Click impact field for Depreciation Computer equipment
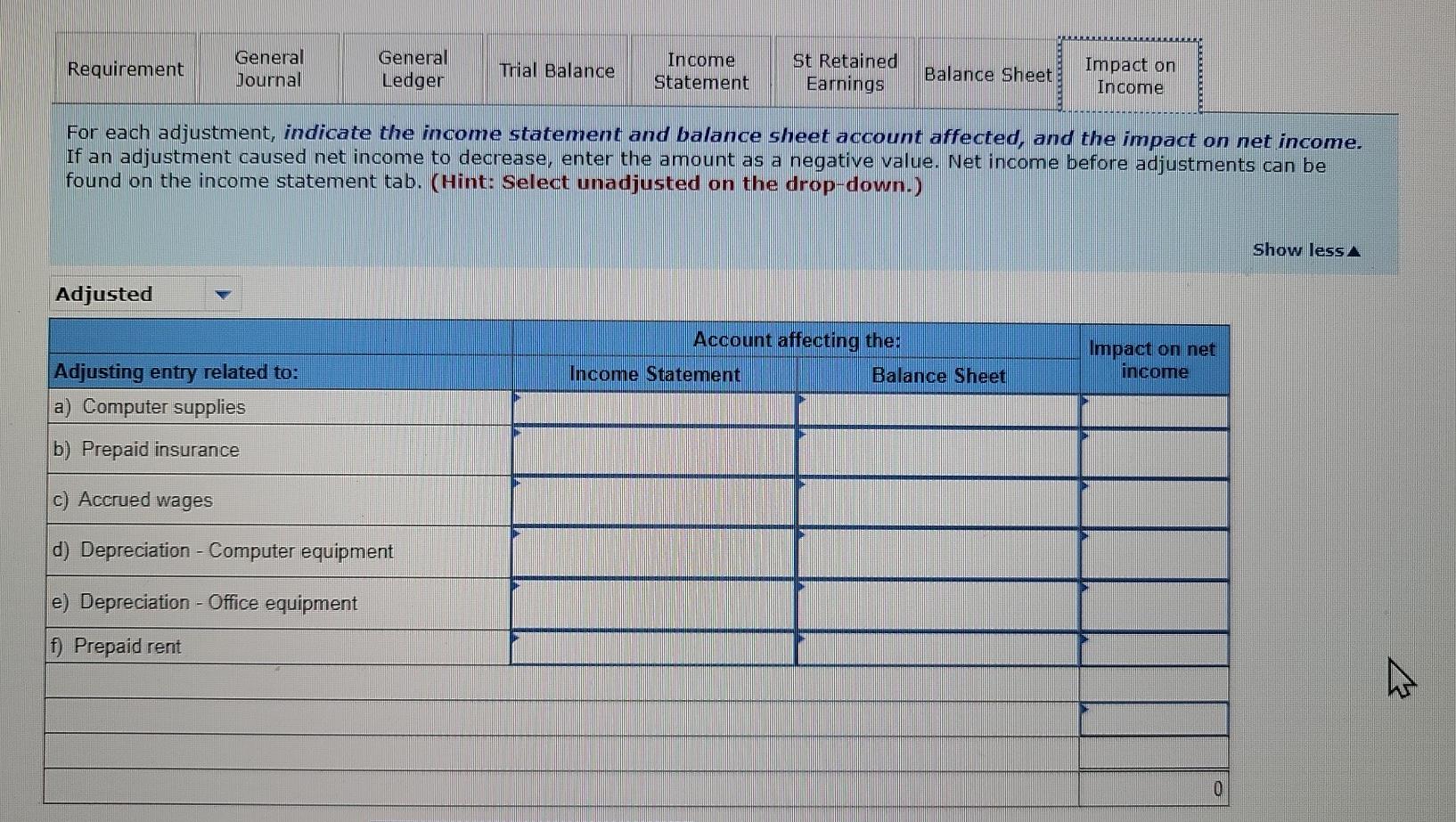The height and width of the screenshot is (822, 1456). 1155,554
